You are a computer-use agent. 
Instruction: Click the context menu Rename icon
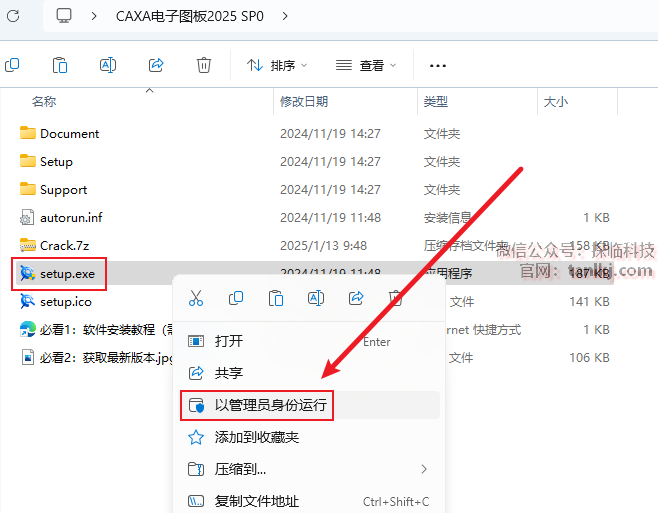coord(316,298)
